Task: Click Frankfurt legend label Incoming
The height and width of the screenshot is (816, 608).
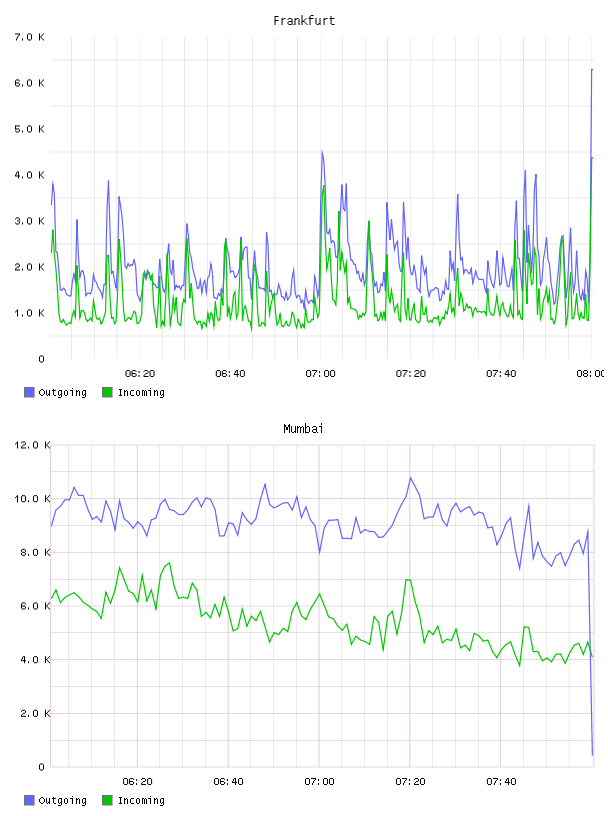Action: click(x=141, y=393)
